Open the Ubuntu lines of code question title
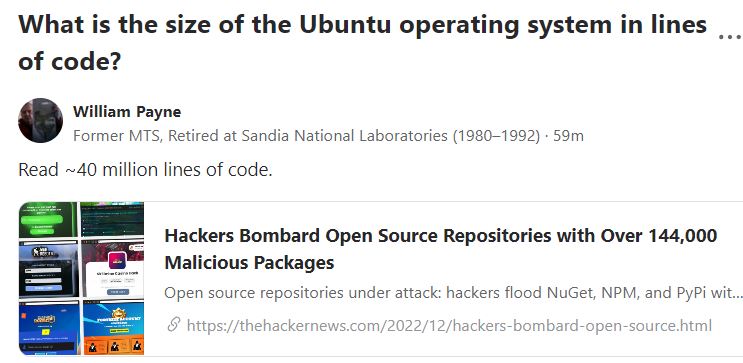The height and width of the screenshot is (363, 743). tap(362, 43)
